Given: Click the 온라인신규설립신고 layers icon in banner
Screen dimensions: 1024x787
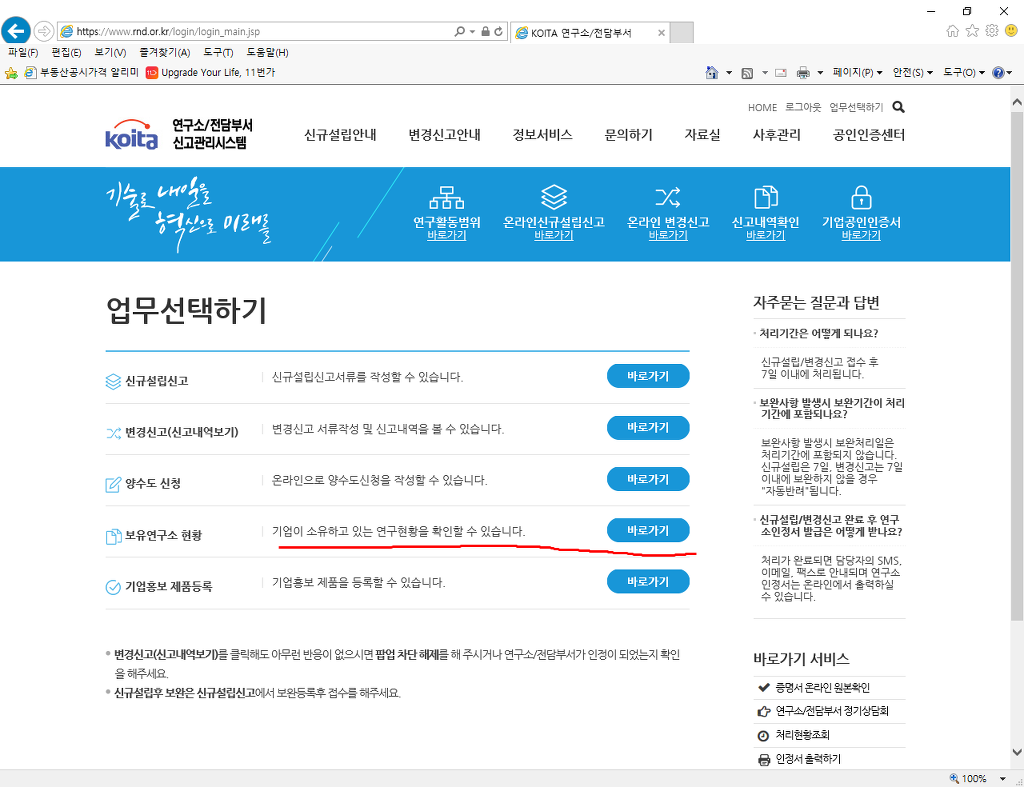Looking at the screenshot, I should pyautogui.click(x=554, y=197).
